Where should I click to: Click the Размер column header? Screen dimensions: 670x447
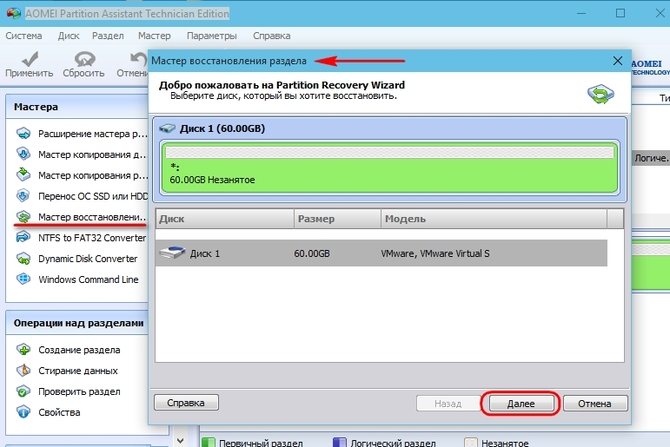tap(337, 219)
